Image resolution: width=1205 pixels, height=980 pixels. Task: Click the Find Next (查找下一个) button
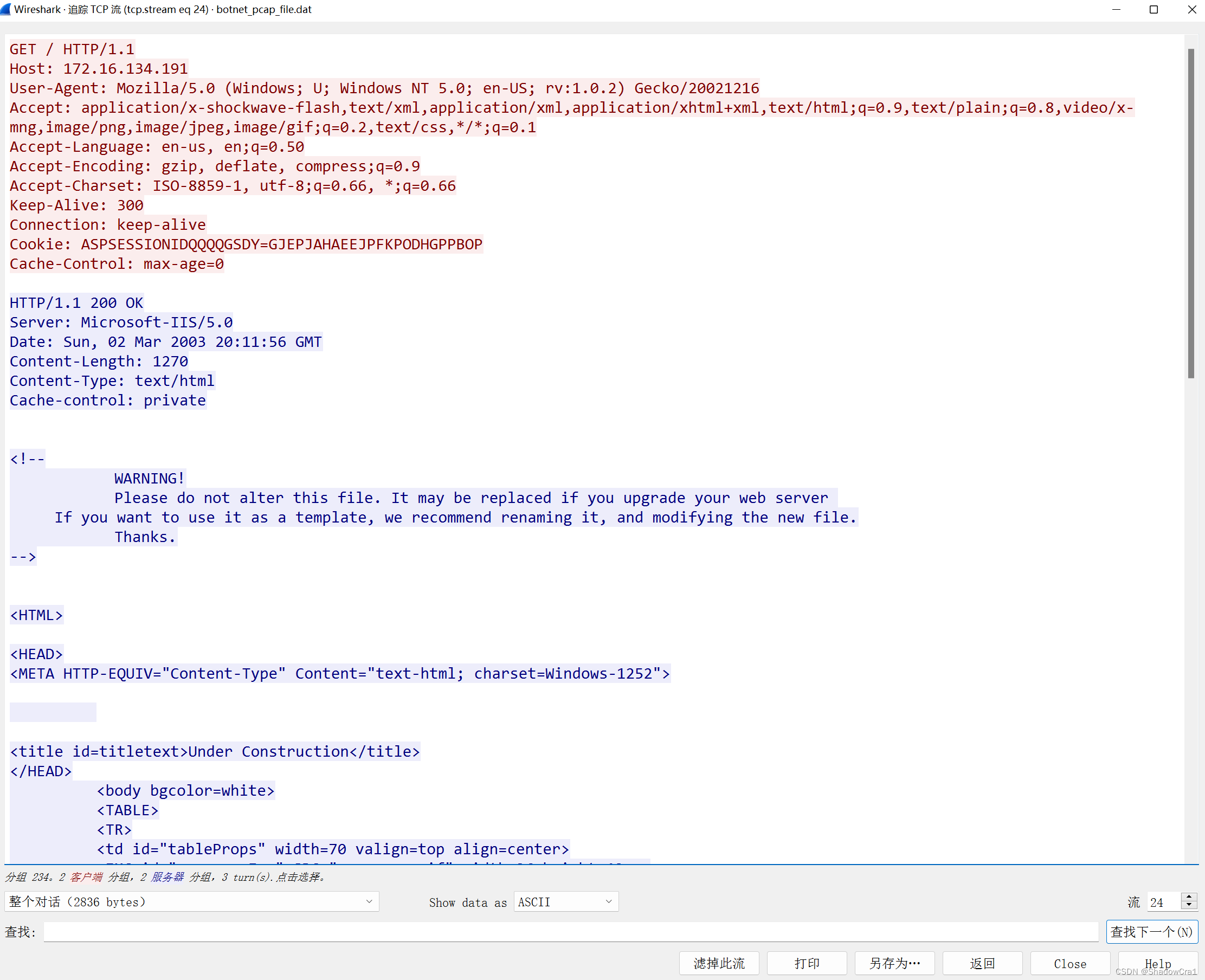tap(1151, 931)
